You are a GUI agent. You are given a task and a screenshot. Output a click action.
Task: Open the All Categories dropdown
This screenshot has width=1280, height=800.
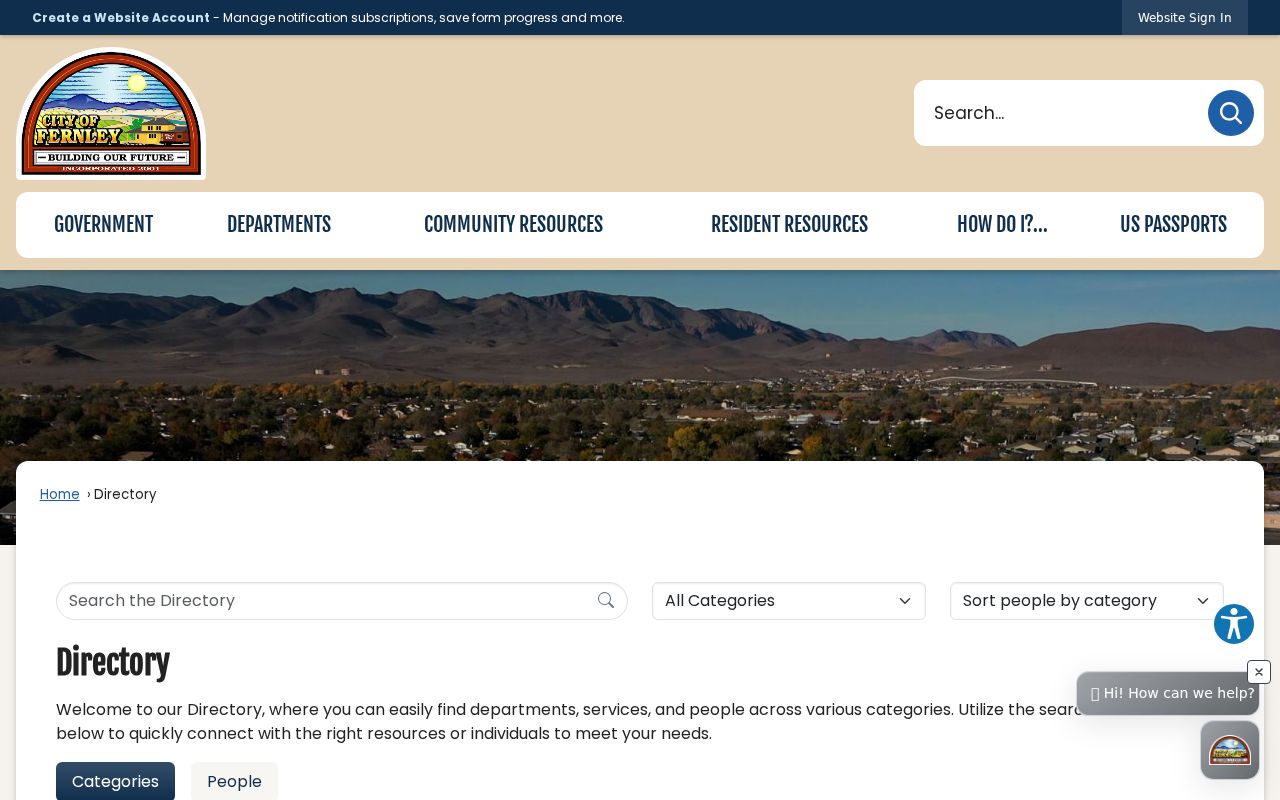(789, 601)
